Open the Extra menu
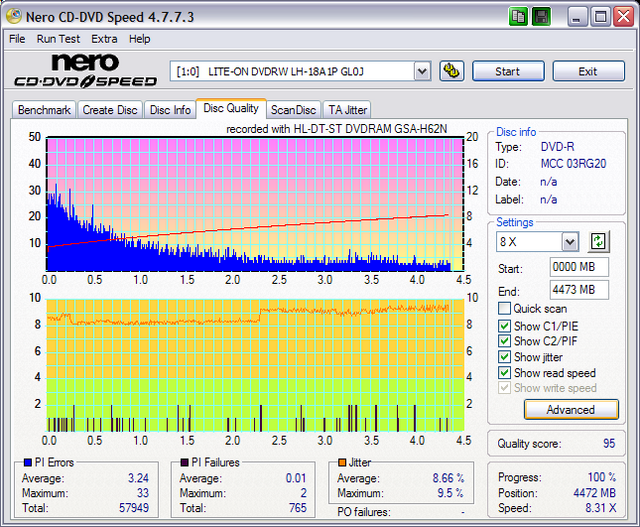Viewport: 640px width, 527px height. tap(104, 39)
